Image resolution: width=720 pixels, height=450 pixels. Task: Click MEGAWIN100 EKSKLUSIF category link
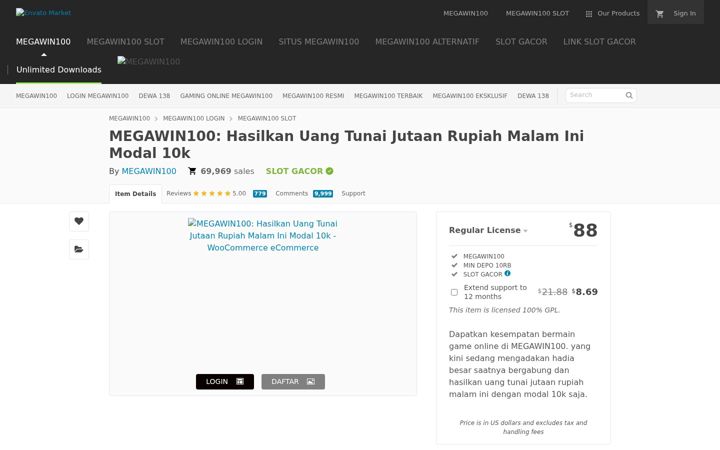click(470, 96)
